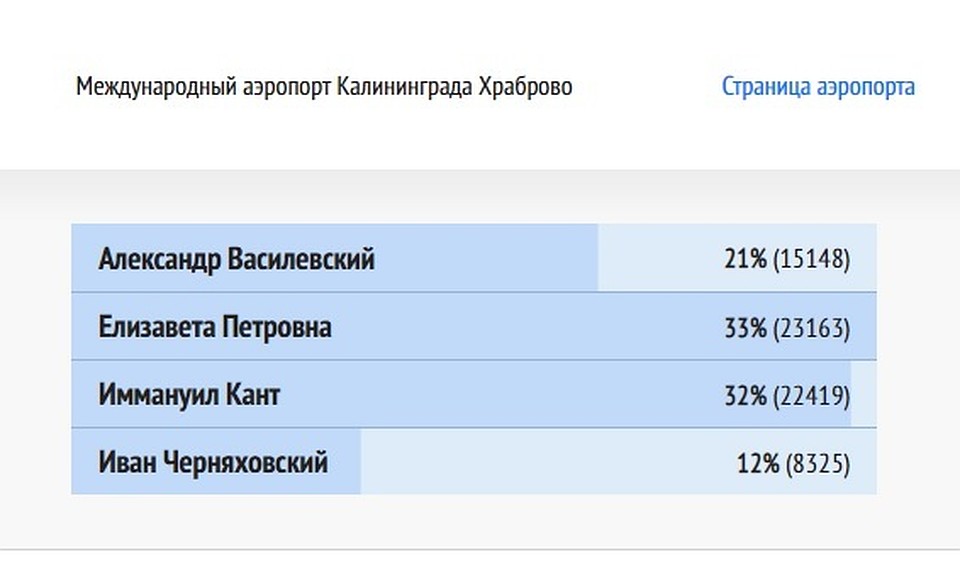Click the 21% (15148) result value

click(787, 258)
